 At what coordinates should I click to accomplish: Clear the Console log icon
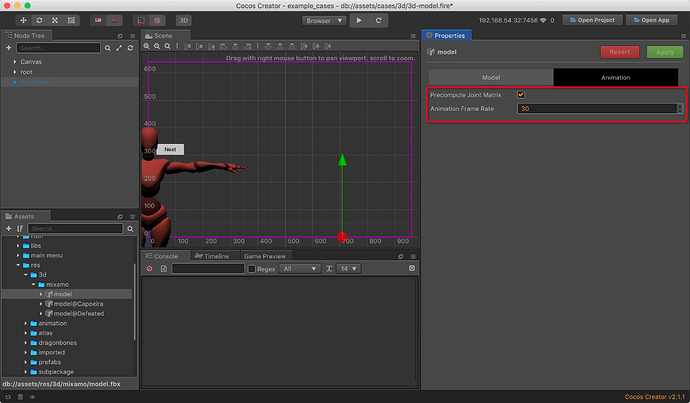click(150, 269)
